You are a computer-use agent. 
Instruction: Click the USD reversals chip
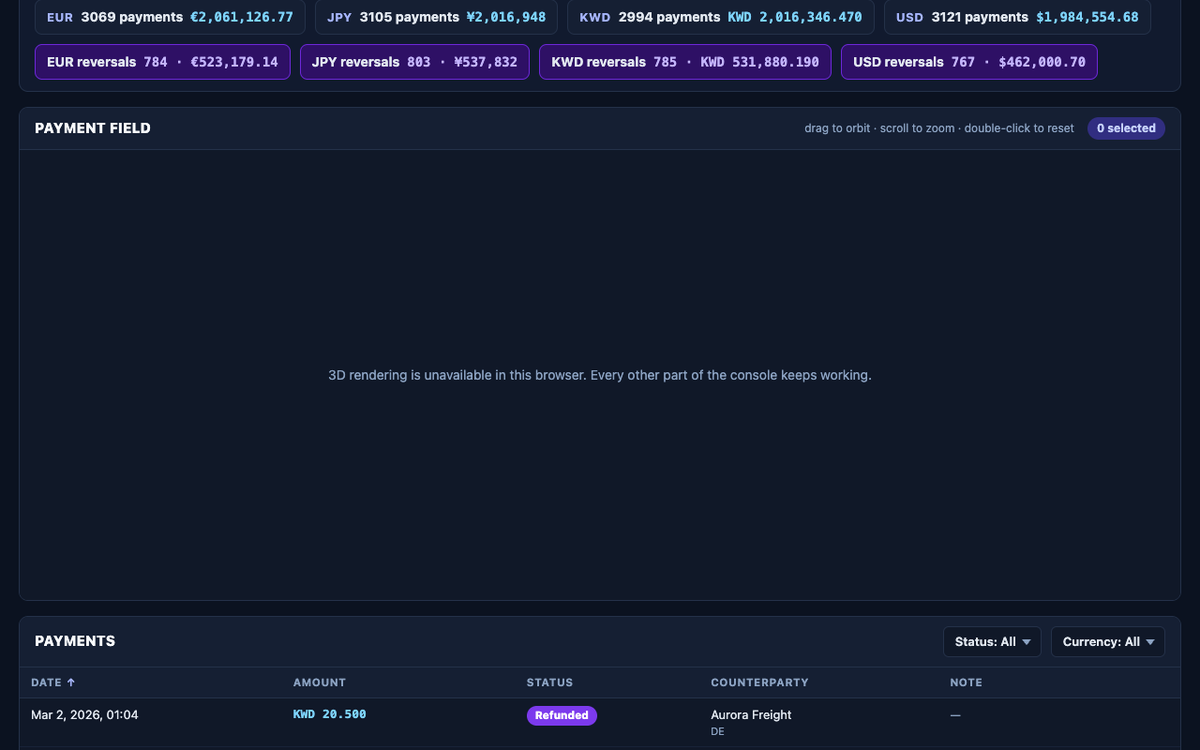969,62
